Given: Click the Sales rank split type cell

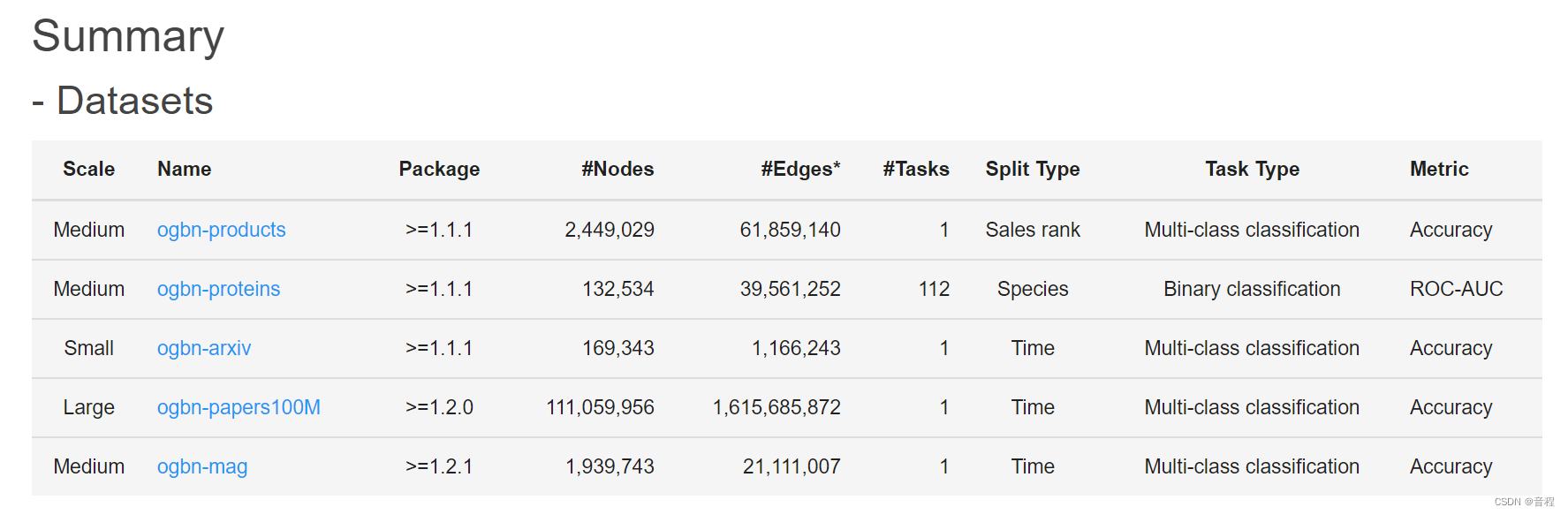Looking at the screenshot, I should [1033, 231].
